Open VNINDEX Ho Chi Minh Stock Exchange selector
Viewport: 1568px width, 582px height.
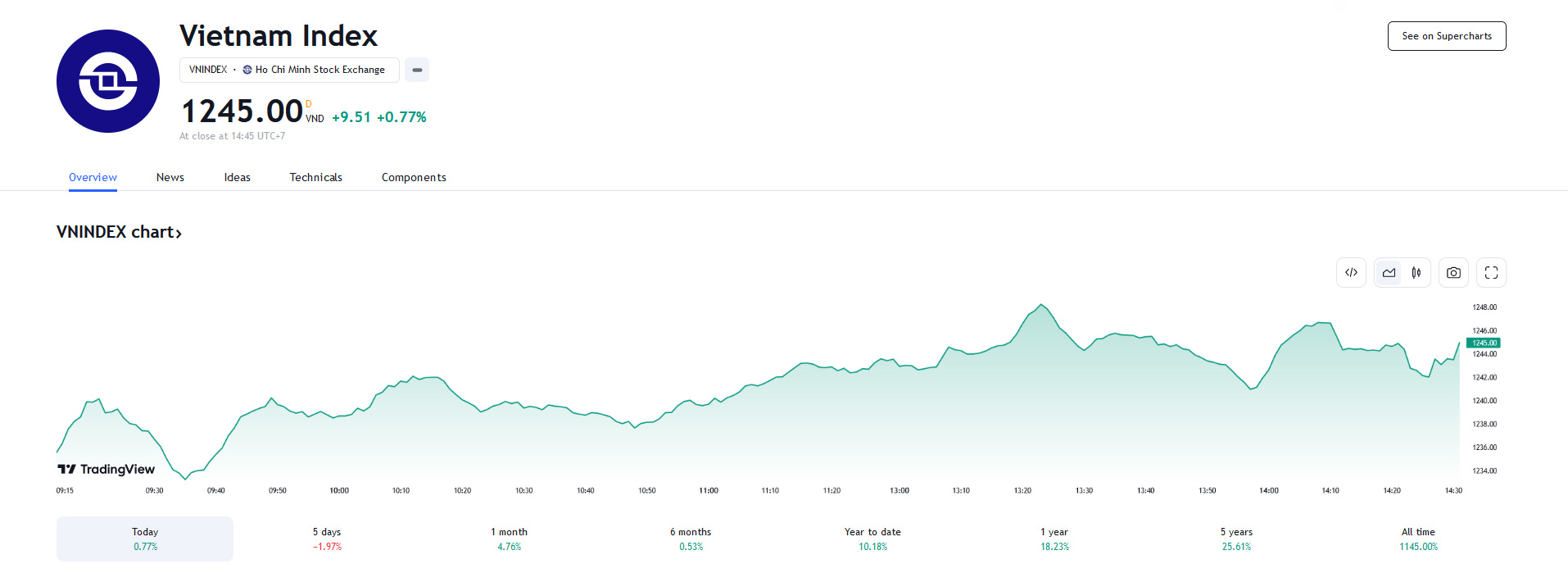[x=289, y=70]
